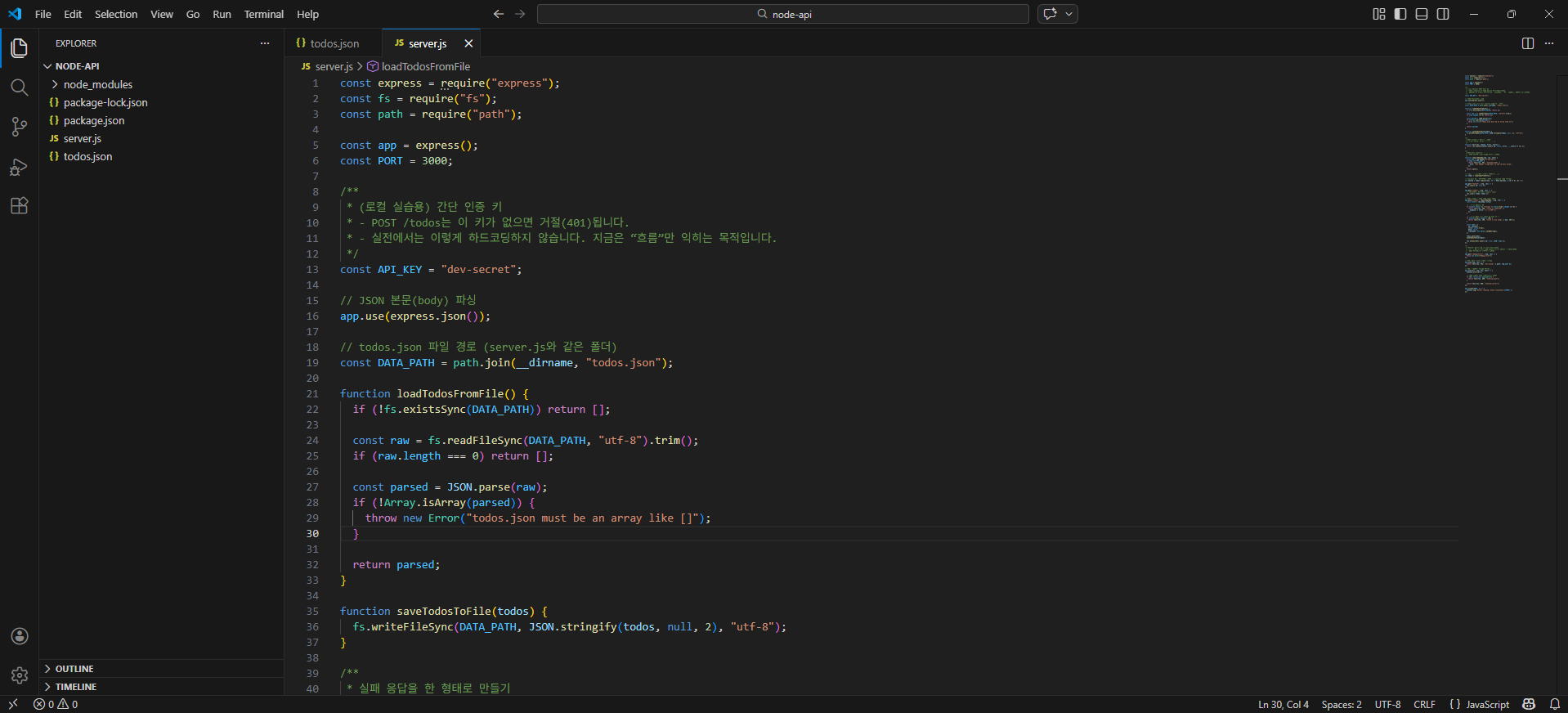Open the Selection menu
Viewport: 1568px width, 713px height.
(116, 14)
